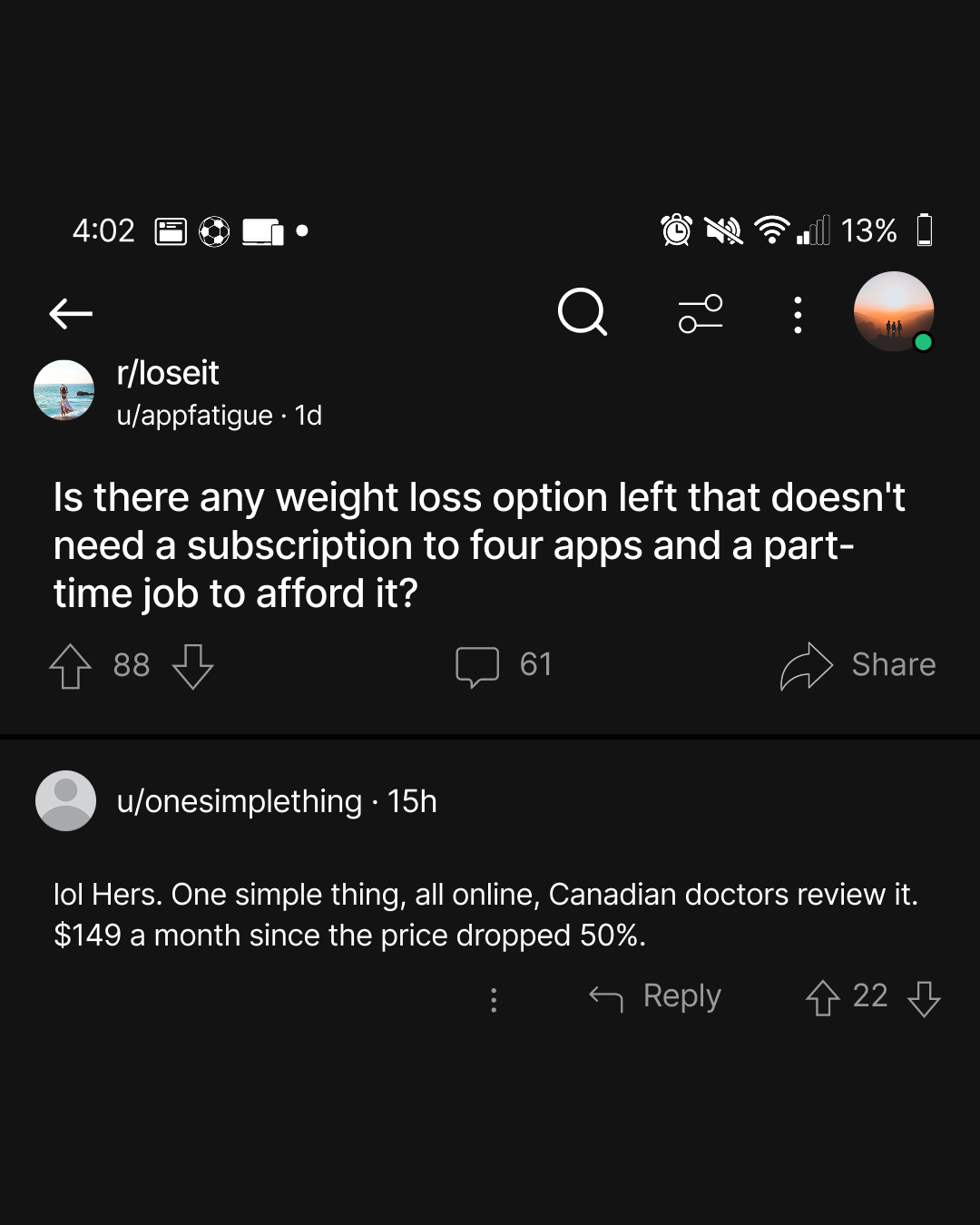Upvote the weight loss post
Viewport: 980px width, 1225px height.
point(70,666)
